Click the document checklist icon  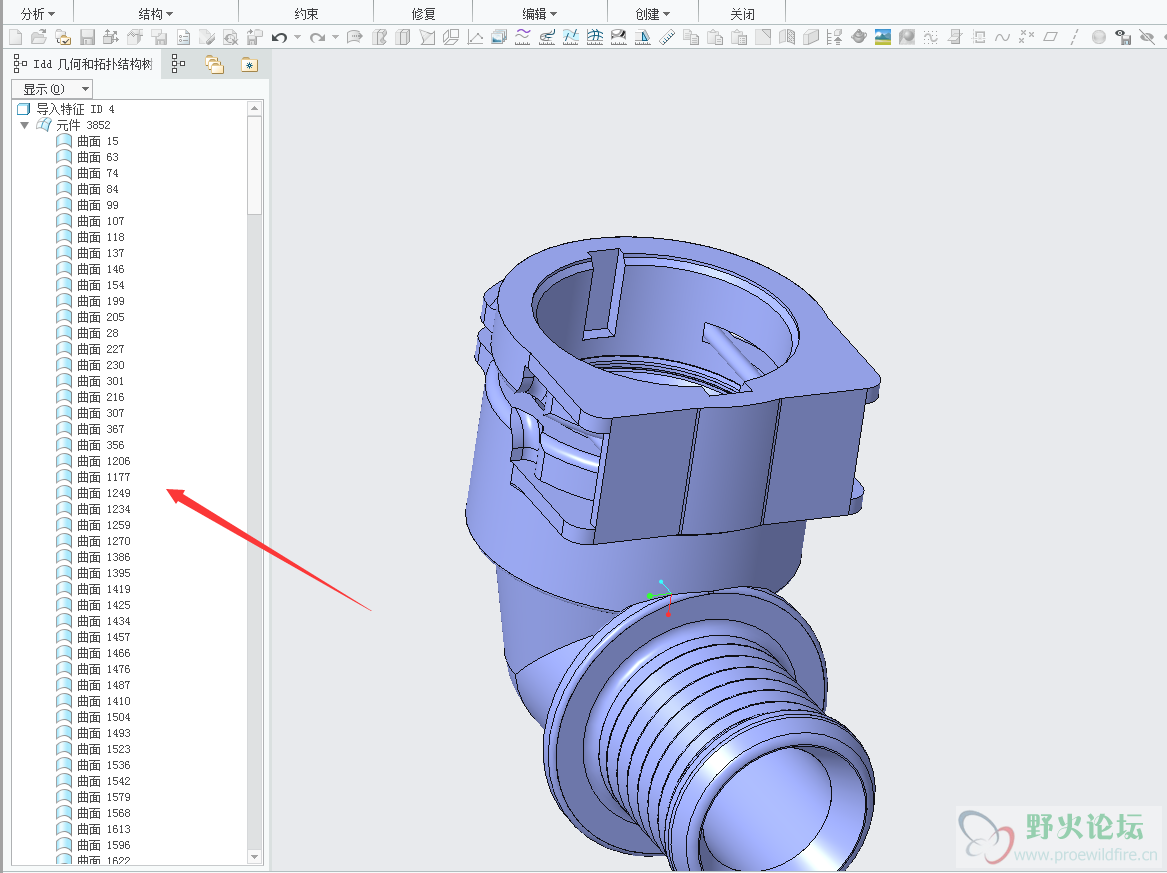coord(183,36)
